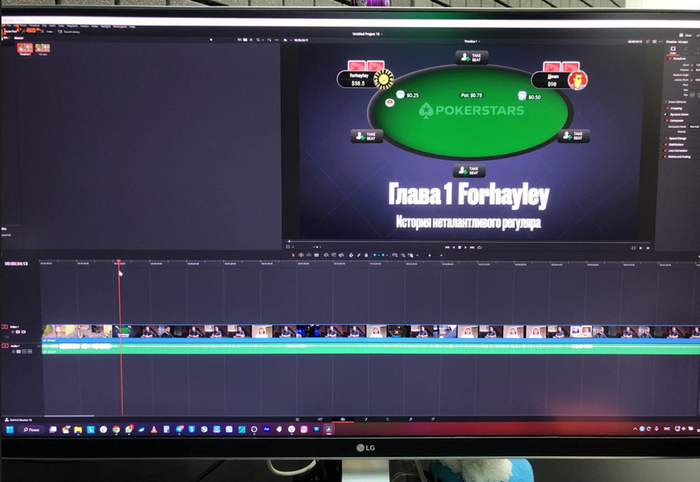Toggle the Position Lock icon
The width and height of the screenshot is (700, 482).
(366, 255)
